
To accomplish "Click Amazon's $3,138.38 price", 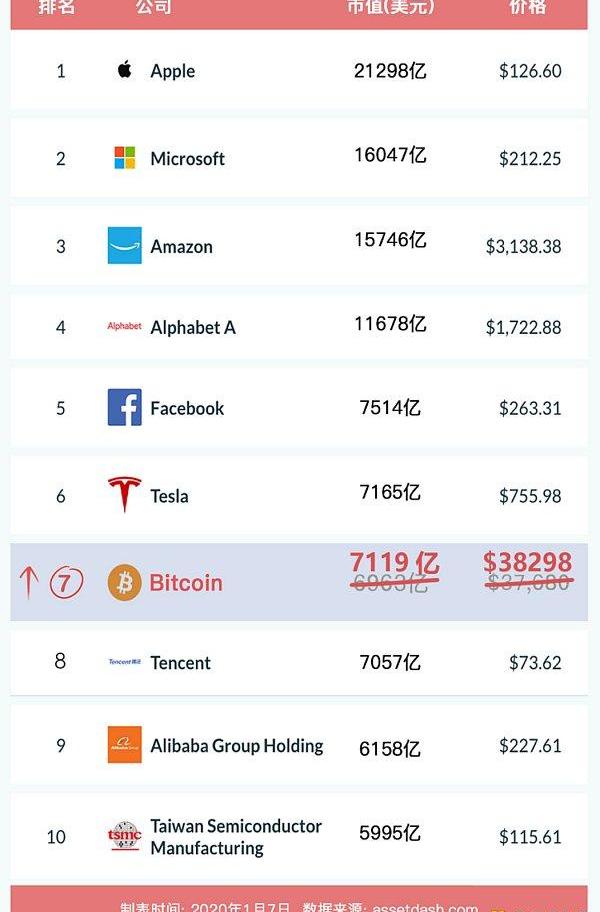I will pos(523,246).
